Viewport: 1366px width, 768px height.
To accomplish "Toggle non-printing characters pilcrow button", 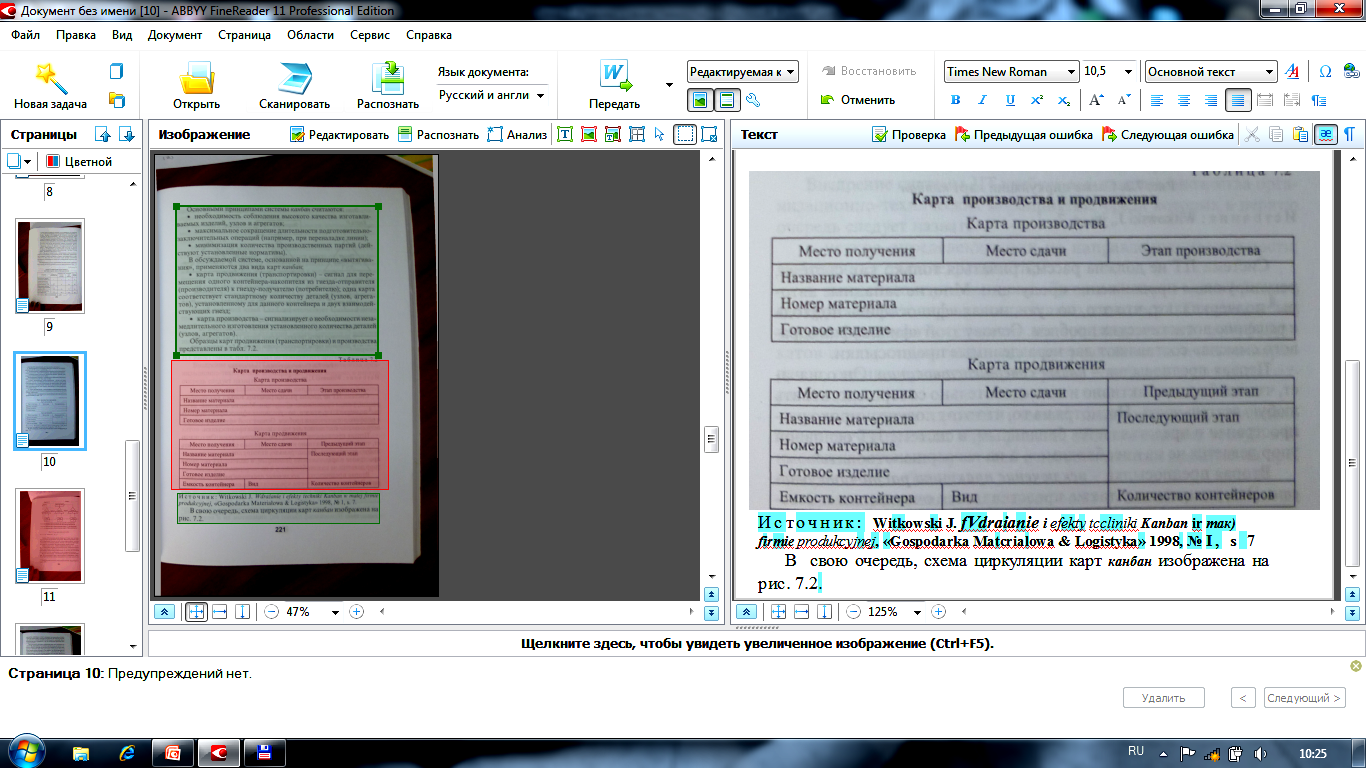I will tap(1349, 134).
